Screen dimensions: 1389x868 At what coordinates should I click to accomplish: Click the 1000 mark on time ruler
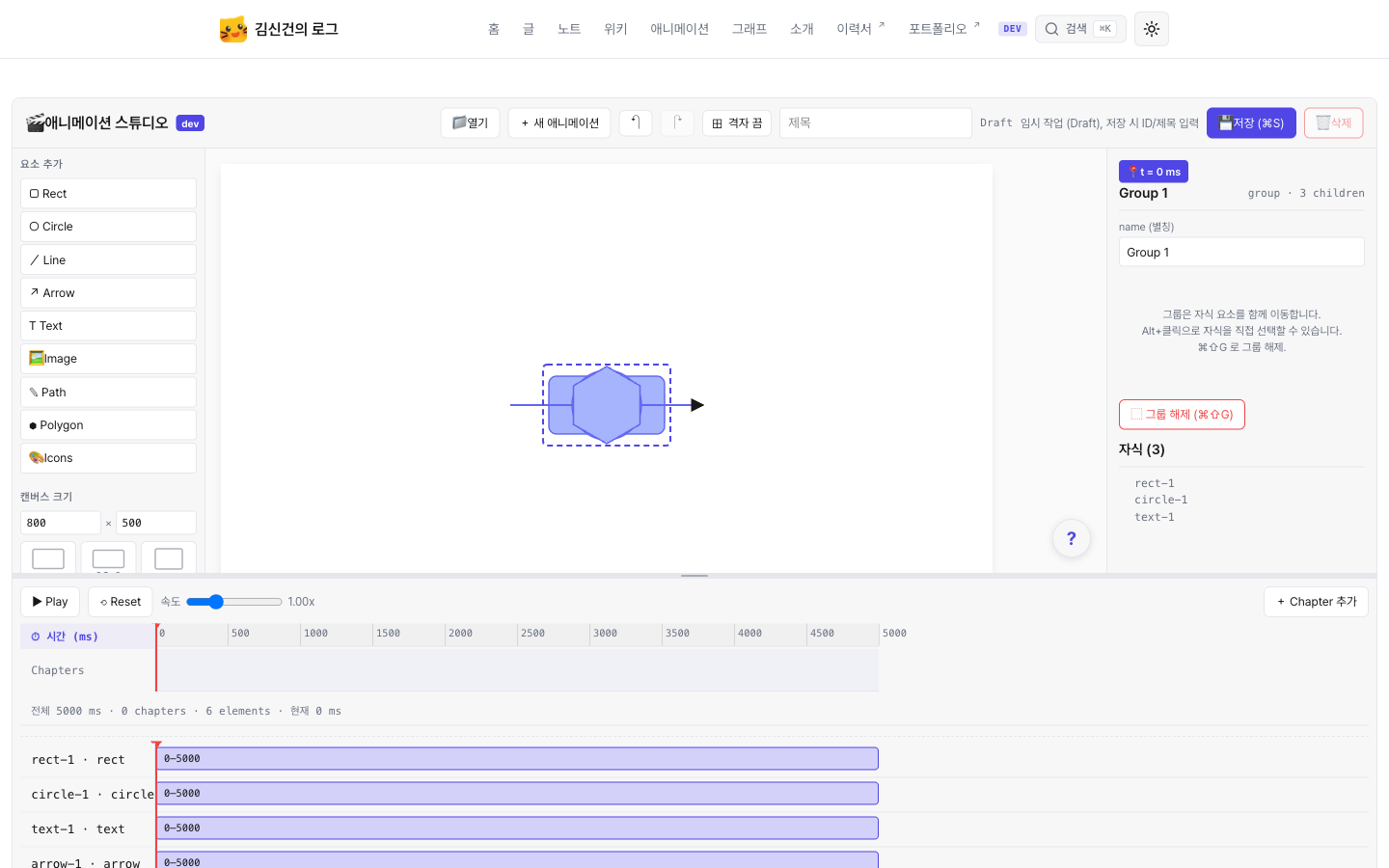[315, 634]
